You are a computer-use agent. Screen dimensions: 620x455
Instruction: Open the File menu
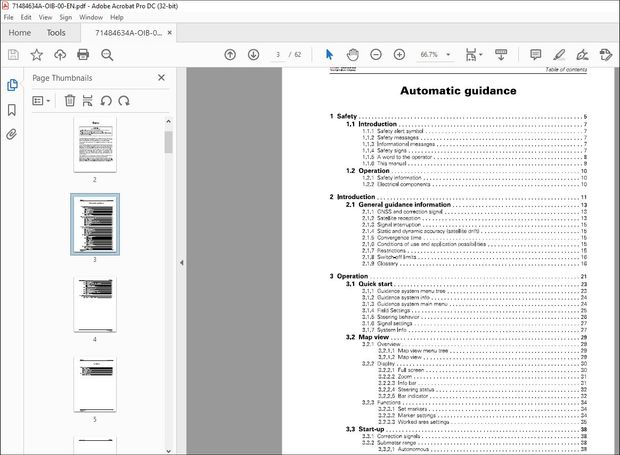coord(8,17)
